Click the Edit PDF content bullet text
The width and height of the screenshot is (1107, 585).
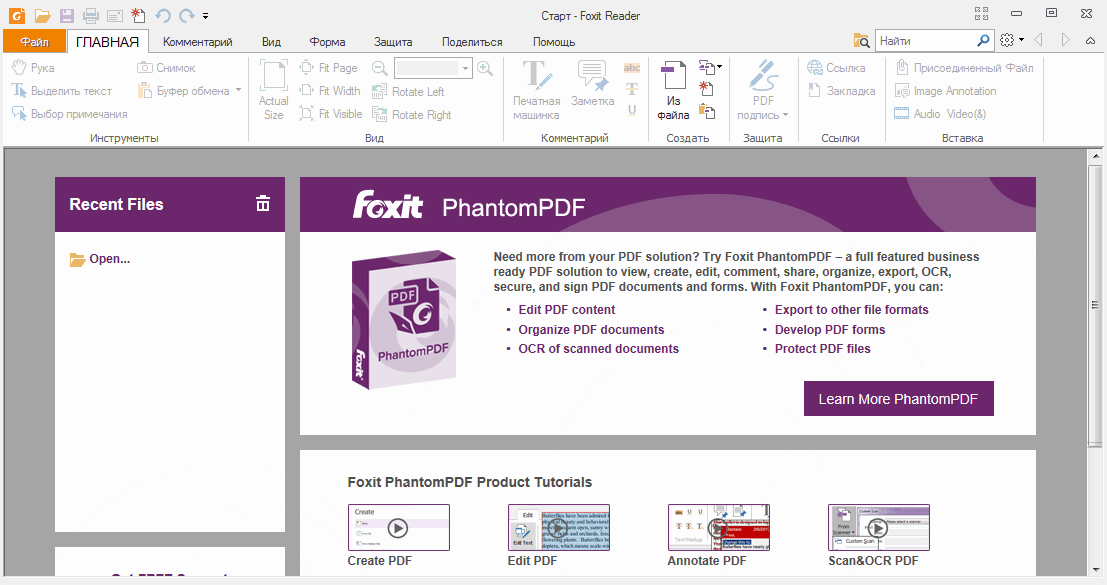(x=567, y=310)
